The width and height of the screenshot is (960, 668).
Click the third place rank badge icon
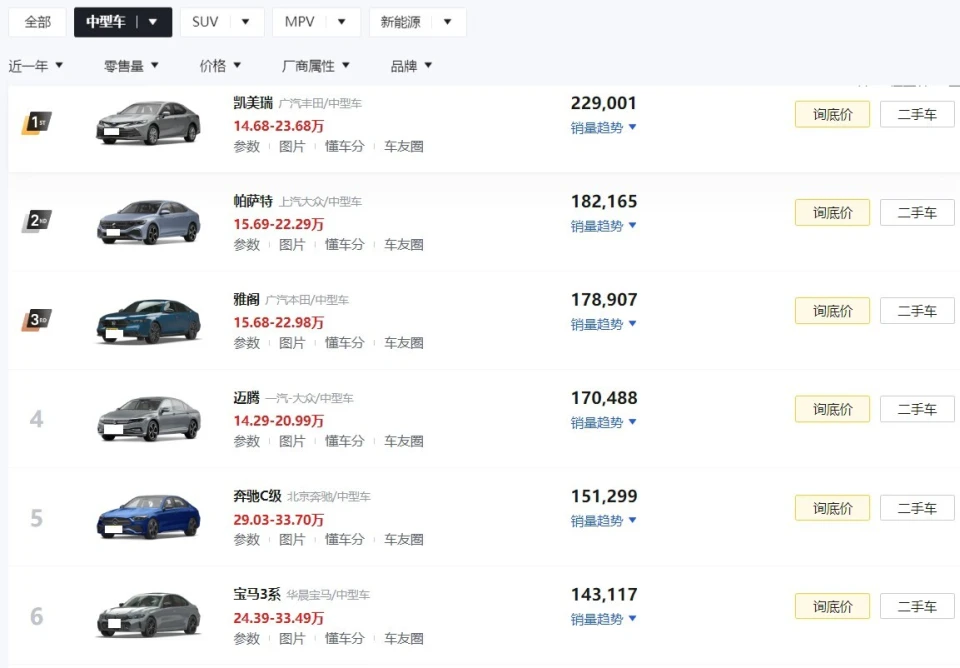click(36, 320)
